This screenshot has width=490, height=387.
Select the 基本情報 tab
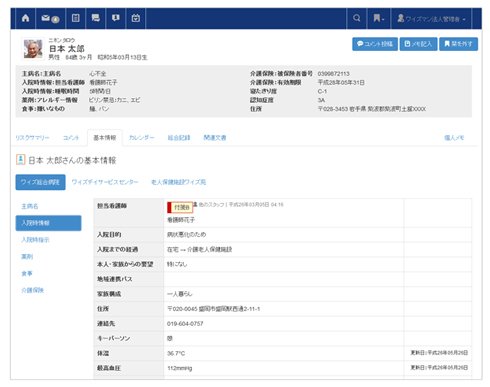(x=105, y=138)
